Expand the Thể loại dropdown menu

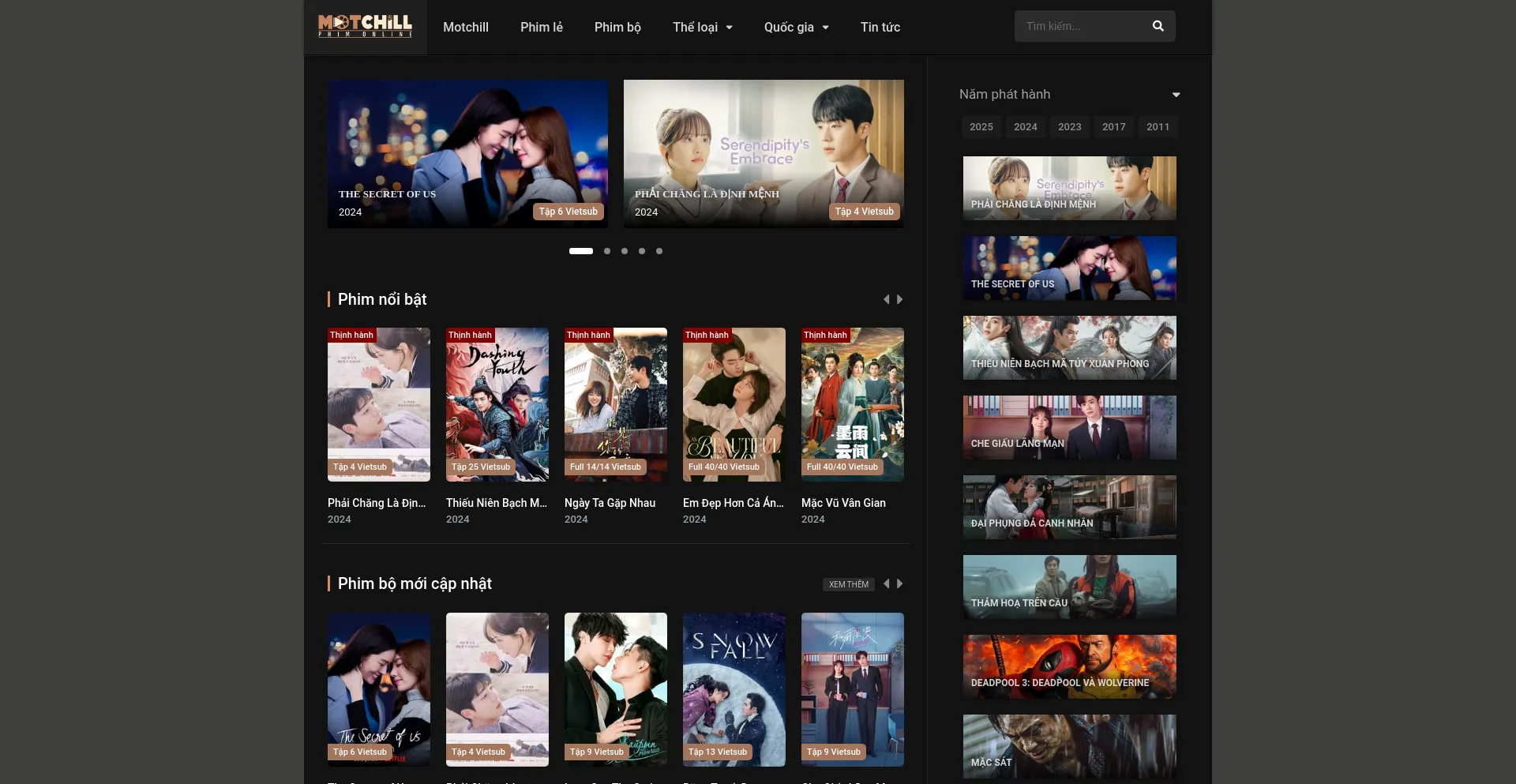[x=702, y=27]
